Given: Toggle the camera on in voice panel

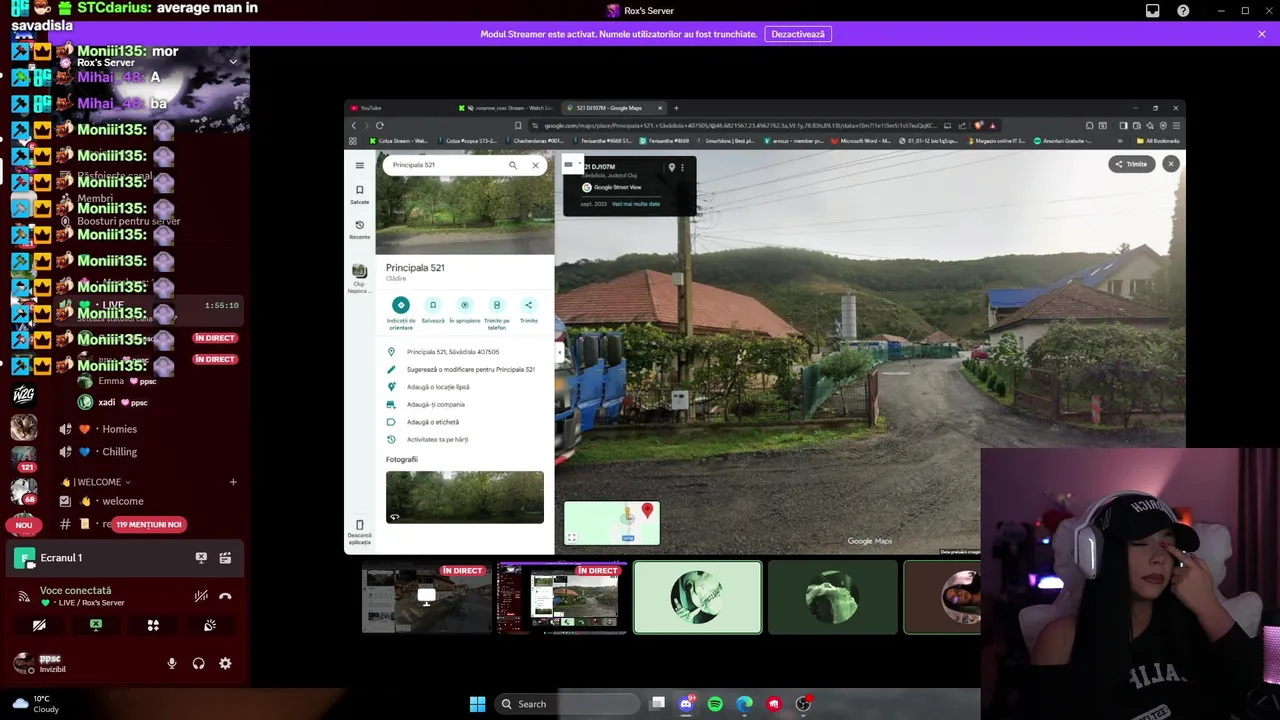Looking at the screenshot, I should tap(39, 625).
